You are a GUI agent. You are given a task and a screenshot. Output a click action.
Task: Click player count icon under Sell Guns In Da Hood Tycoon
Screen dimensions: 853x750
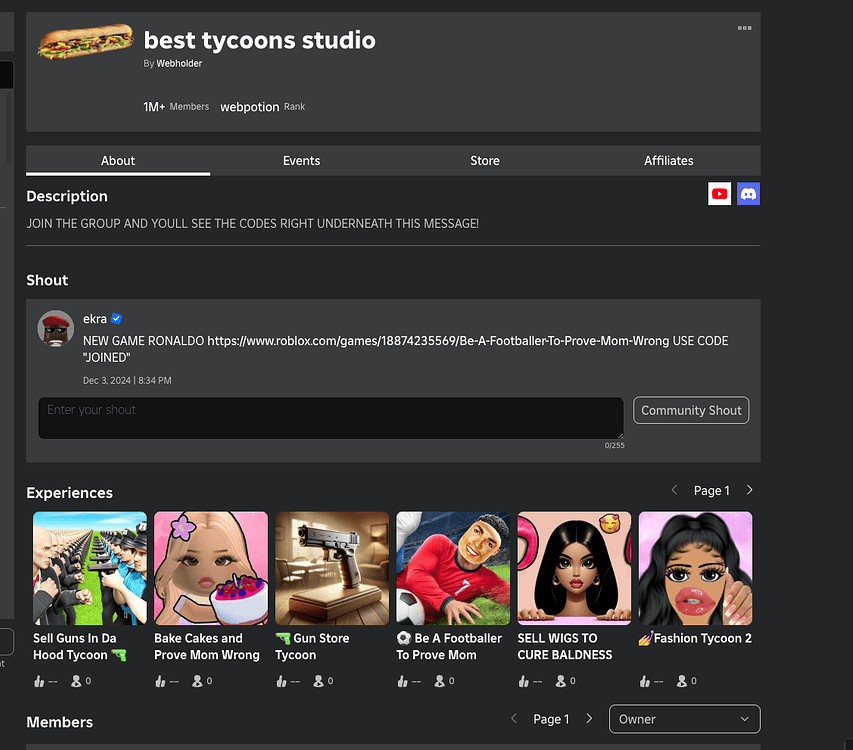(76, 681)
